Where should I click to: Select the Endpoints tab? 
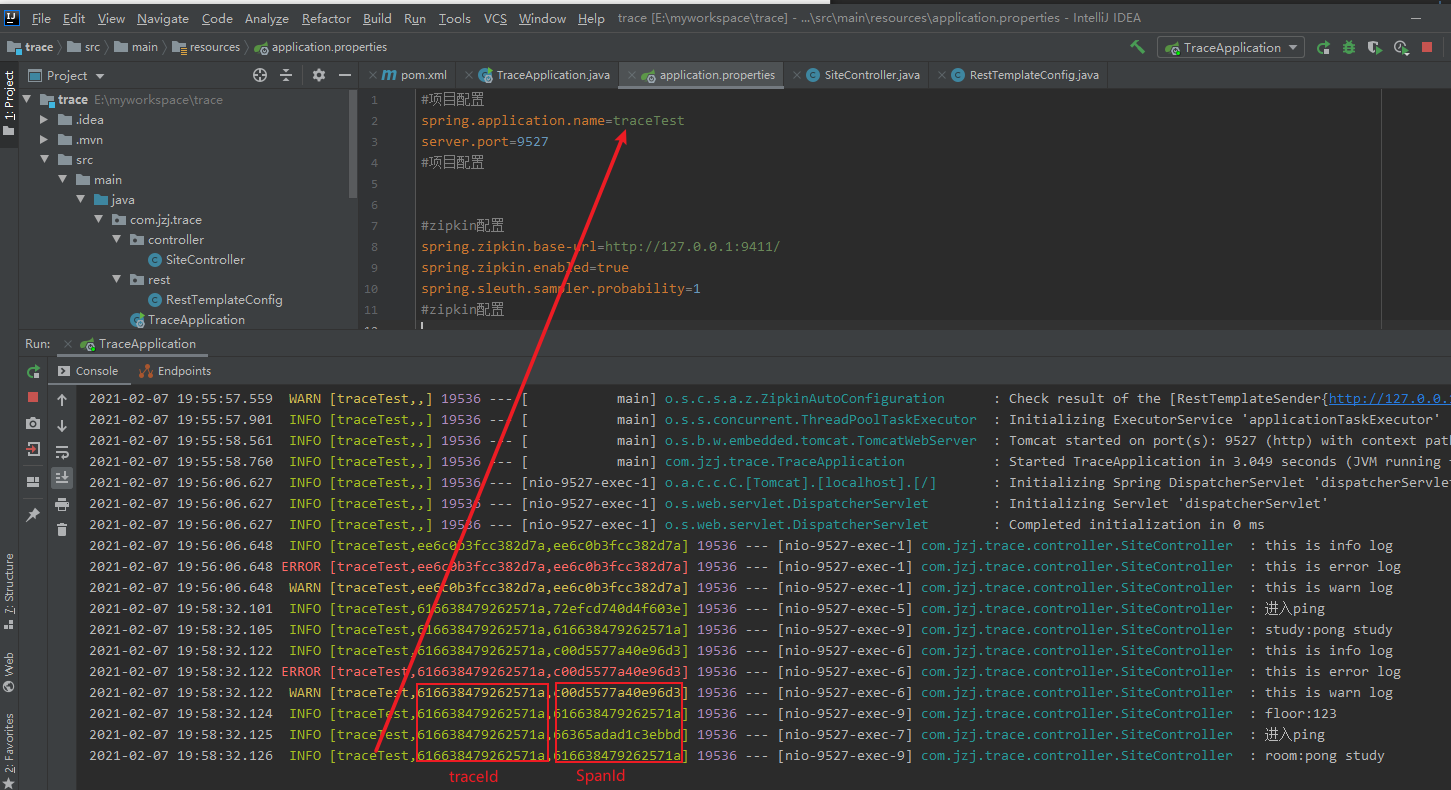point(175,371)
